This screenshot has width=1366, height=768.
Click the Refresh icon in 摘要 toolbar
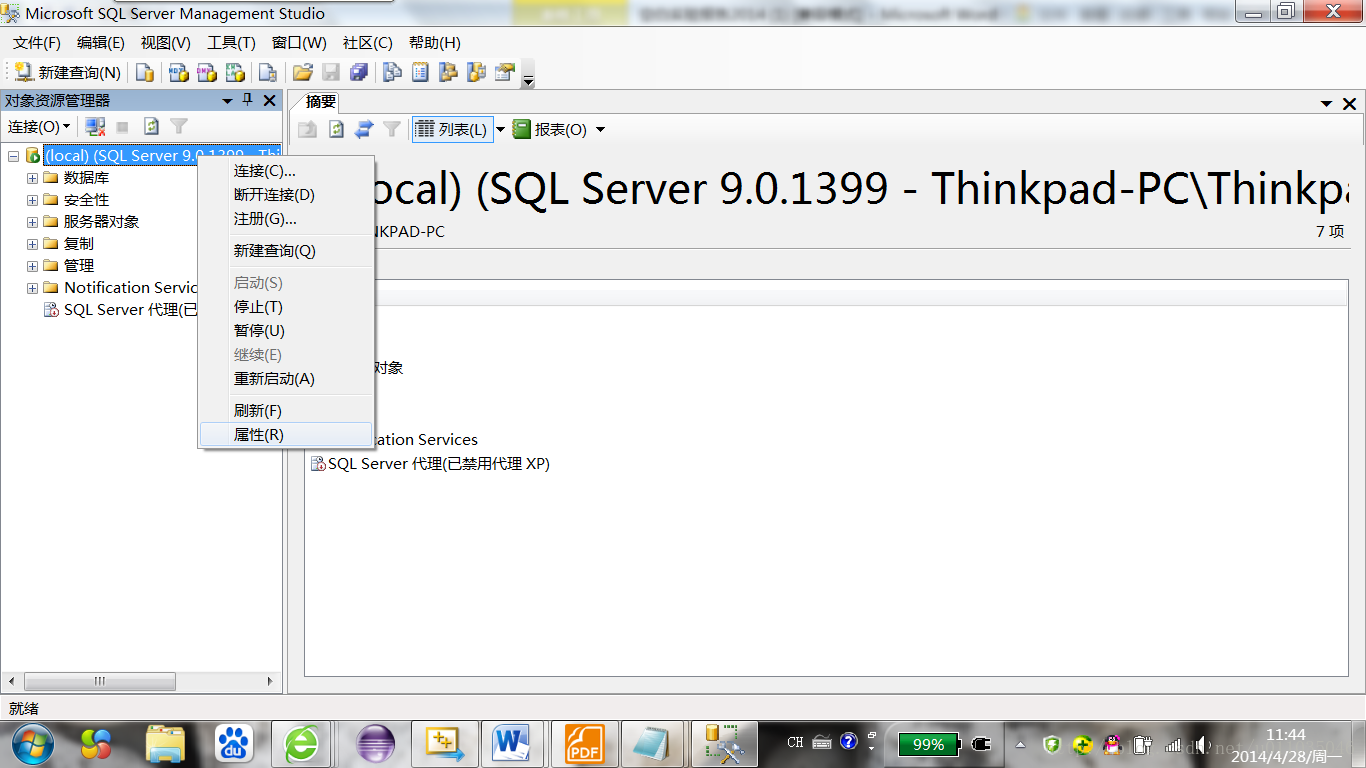pyautogui.click(x=336, y=129)
